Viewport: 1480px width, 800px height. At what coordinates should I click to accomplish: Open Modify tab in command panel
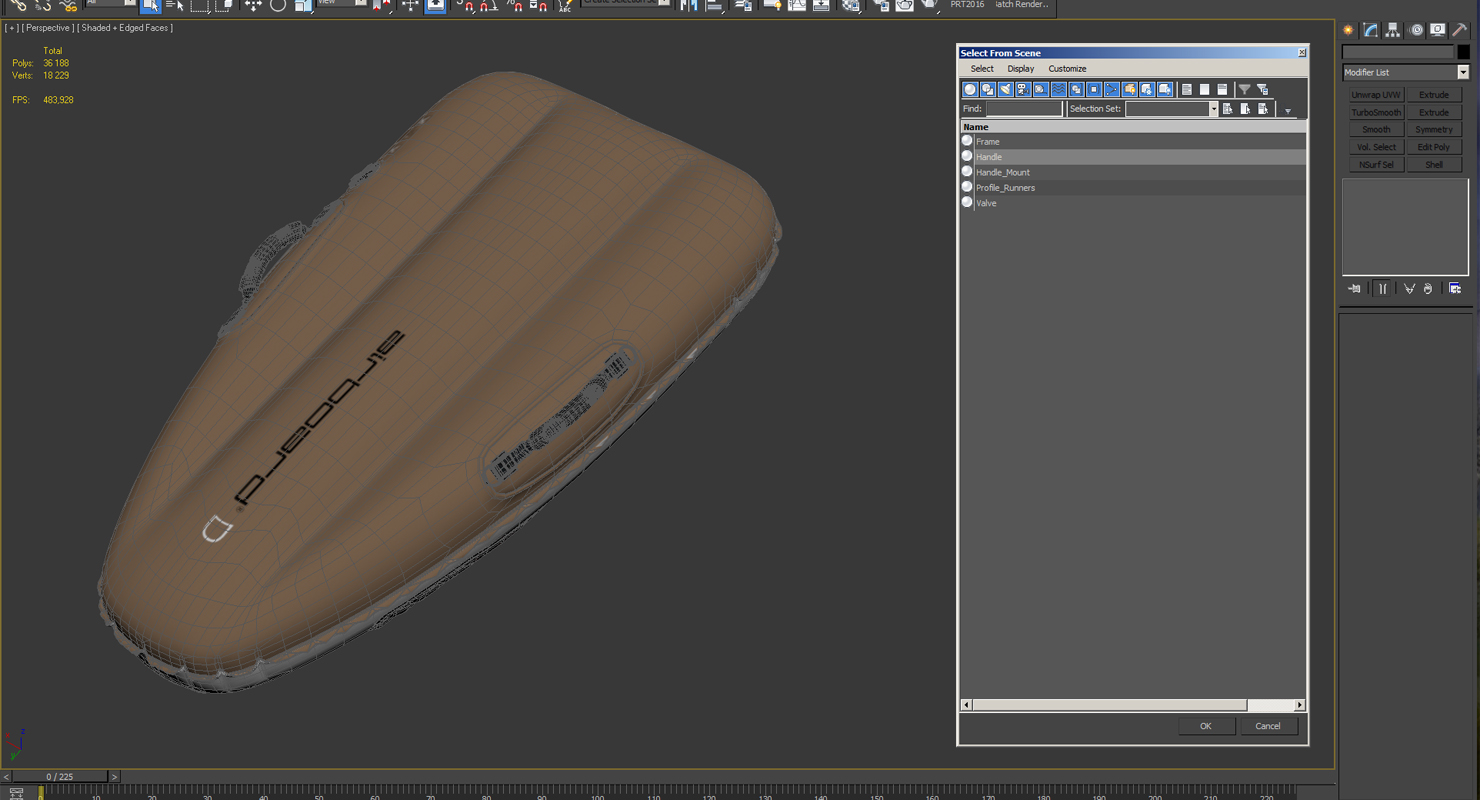pyautogui.click(x=1370, y=30)
